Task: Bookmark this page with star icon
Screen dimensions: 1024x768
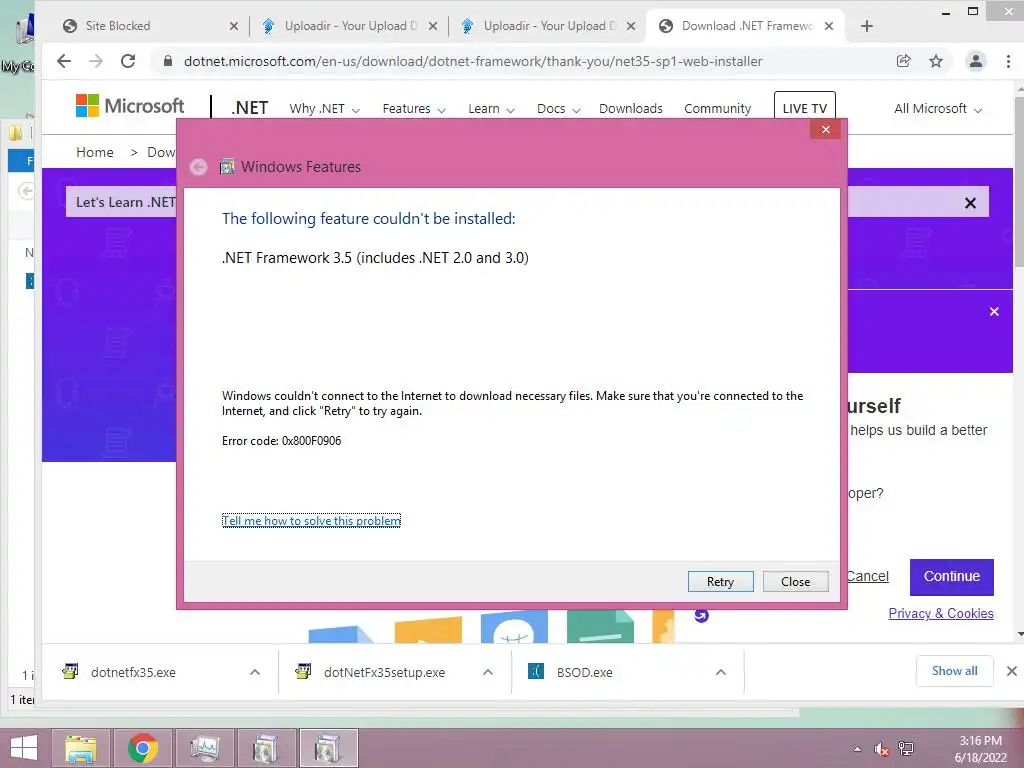Action: point(936,61)
